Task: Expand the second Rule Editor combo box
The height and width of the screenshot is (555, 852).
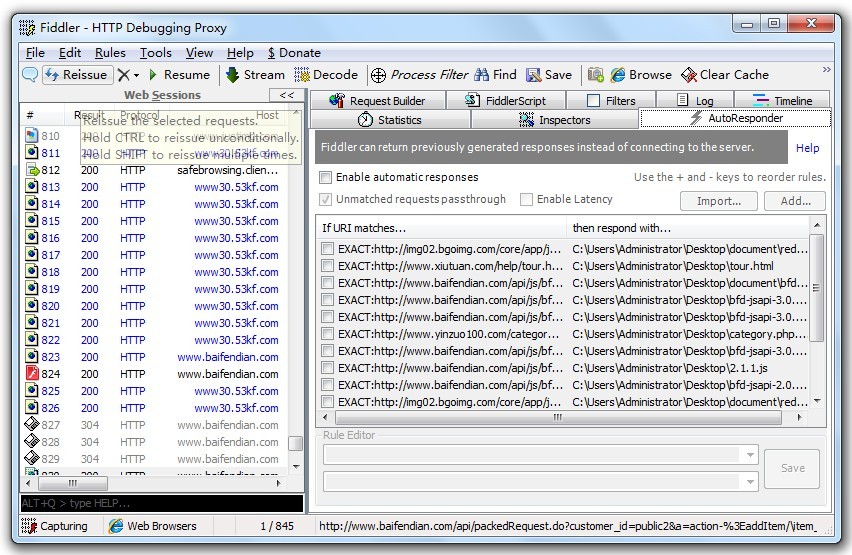Action: (751, 482)
